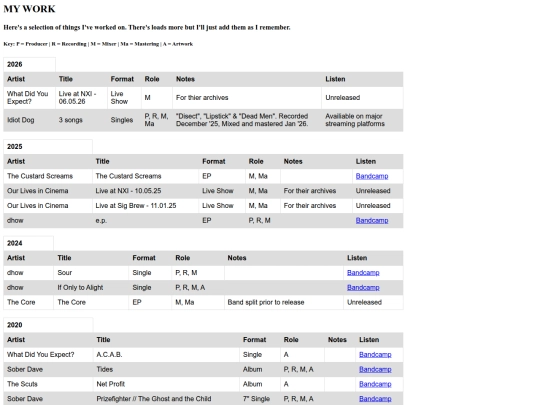Screen dimensions: 540x405
Task: Open Bandcamp link for dhow e.p.
Action: coord(372,220)
